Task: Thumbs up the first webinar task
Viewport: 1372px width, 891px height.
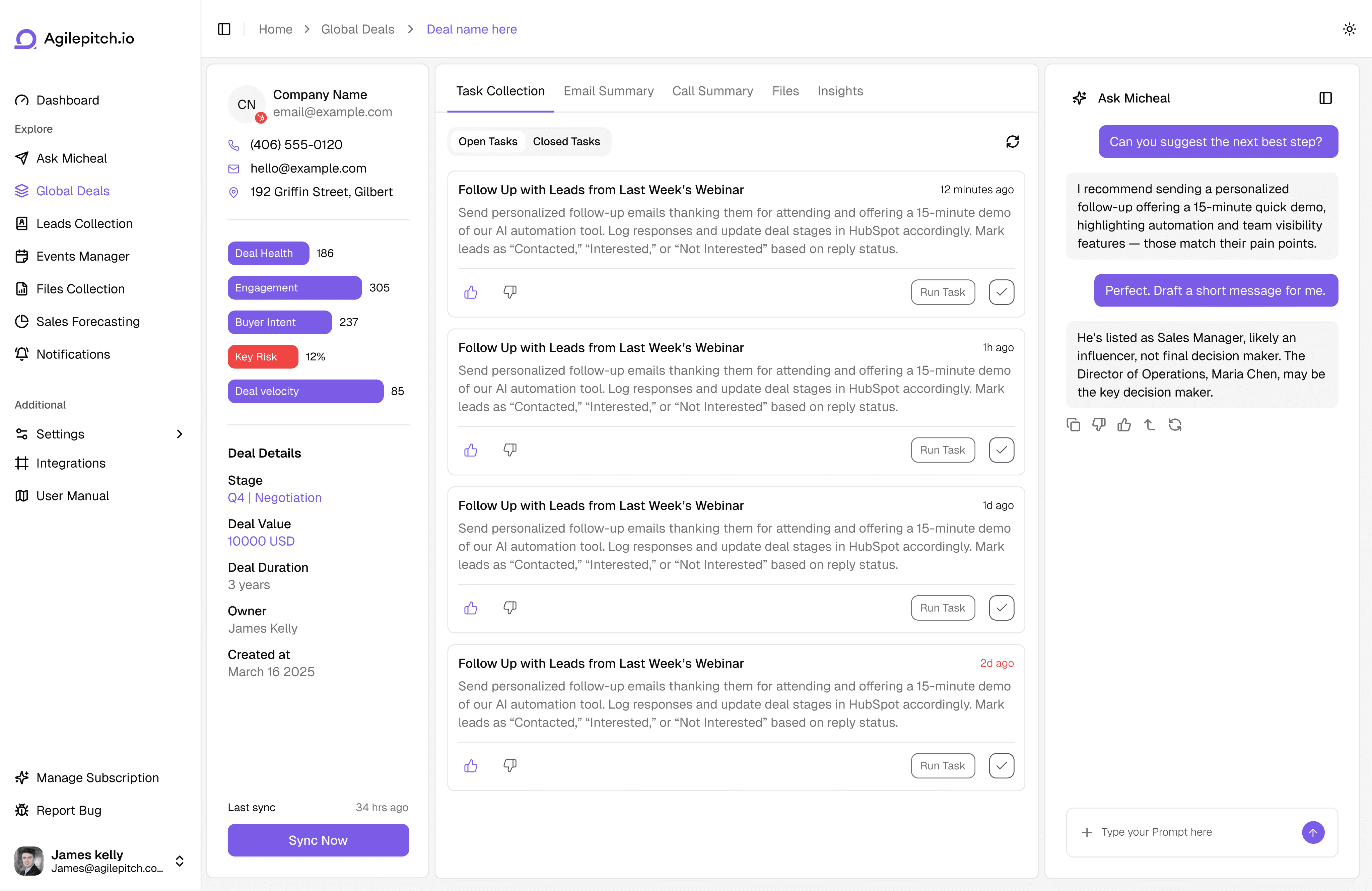Action: [x=471, y=292]
